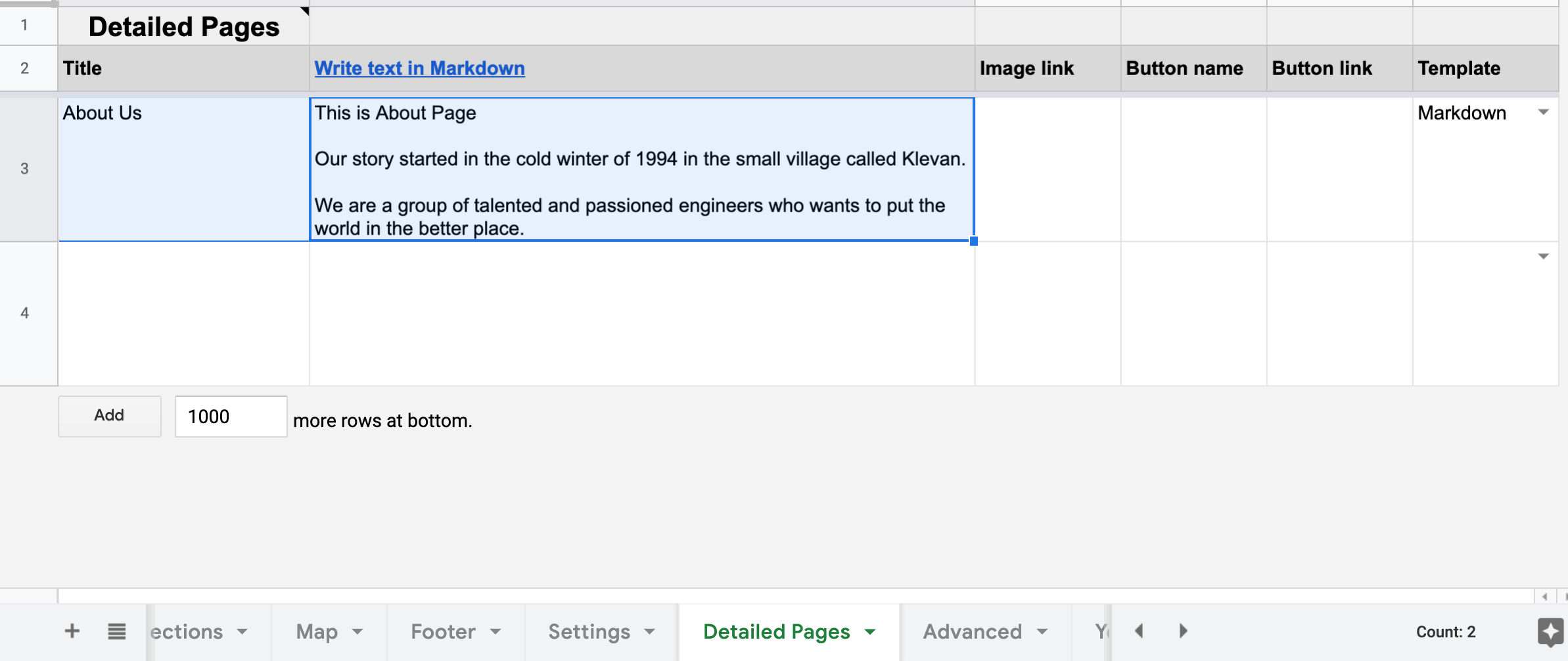Open the Write text in Markdown link
Image resolution: width=1568 pixels, height=661 pixels.
point(419,68)
